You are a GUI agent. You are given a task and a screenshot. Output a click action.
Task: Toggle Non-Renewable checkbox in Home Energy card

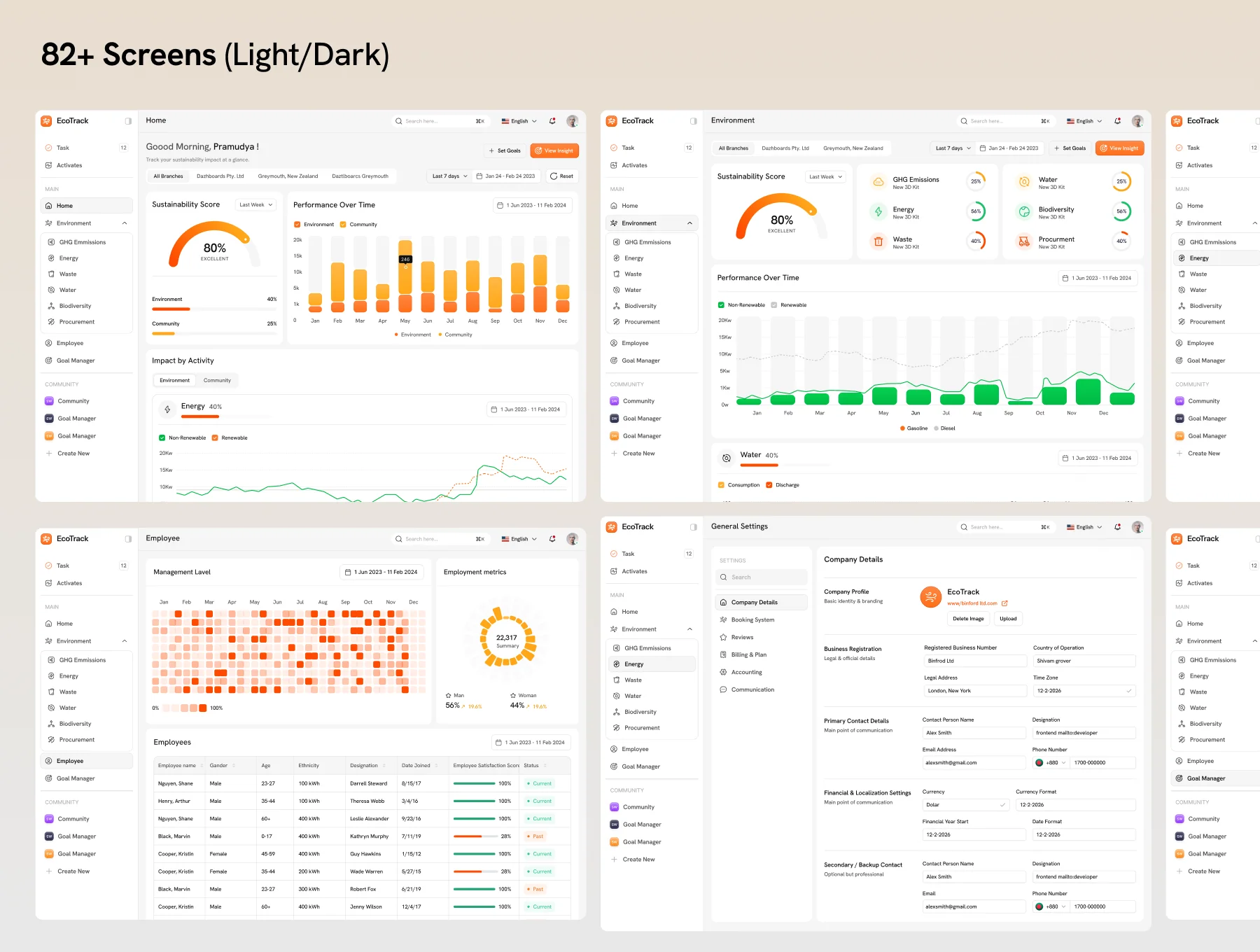coord(162,438)
